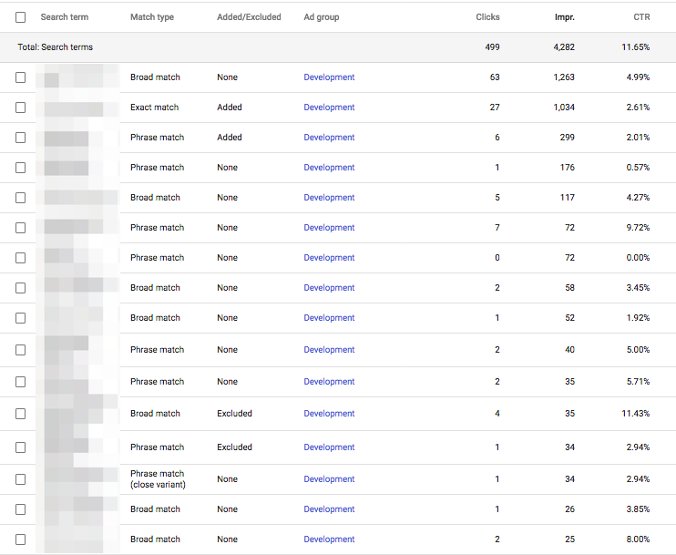Sort by Search term column header
This screenshot has width=676, height=555.
(64, 17)
